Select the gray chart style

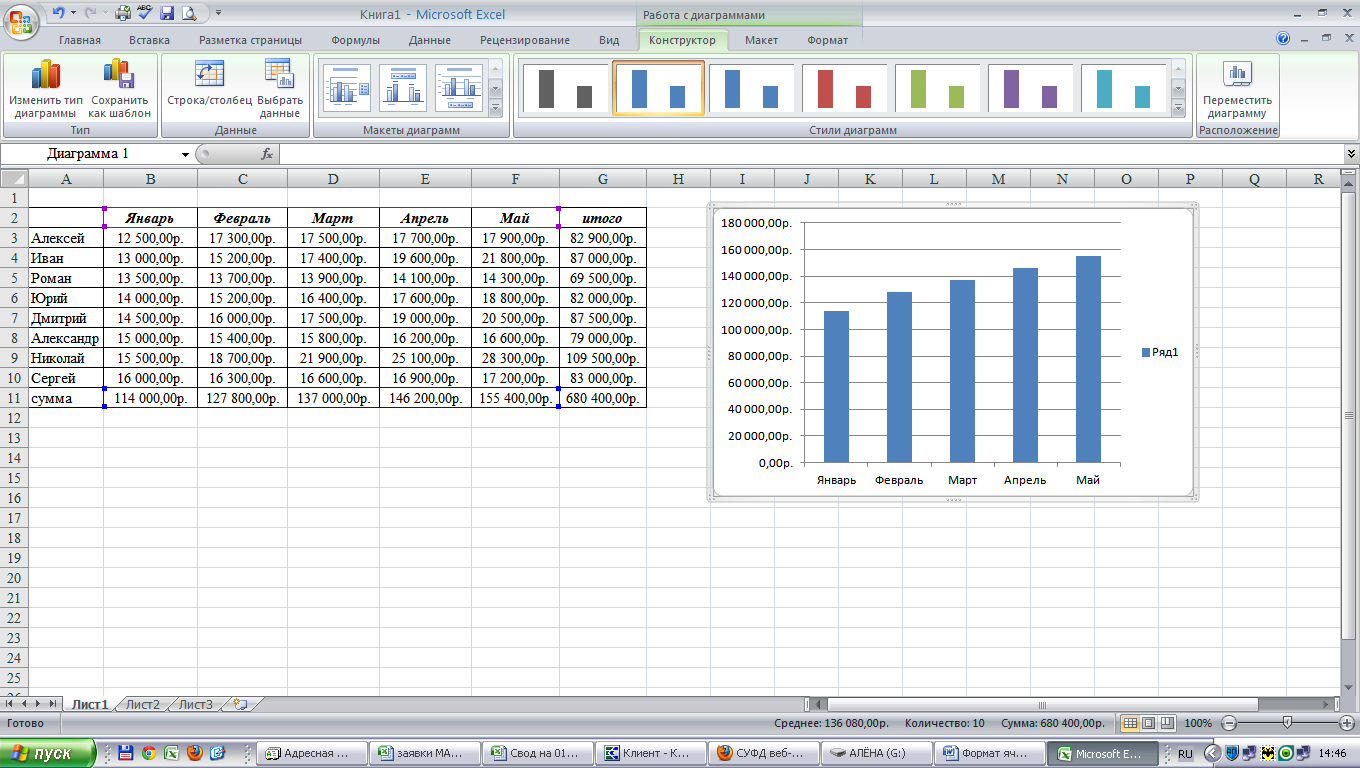point(565,89)
